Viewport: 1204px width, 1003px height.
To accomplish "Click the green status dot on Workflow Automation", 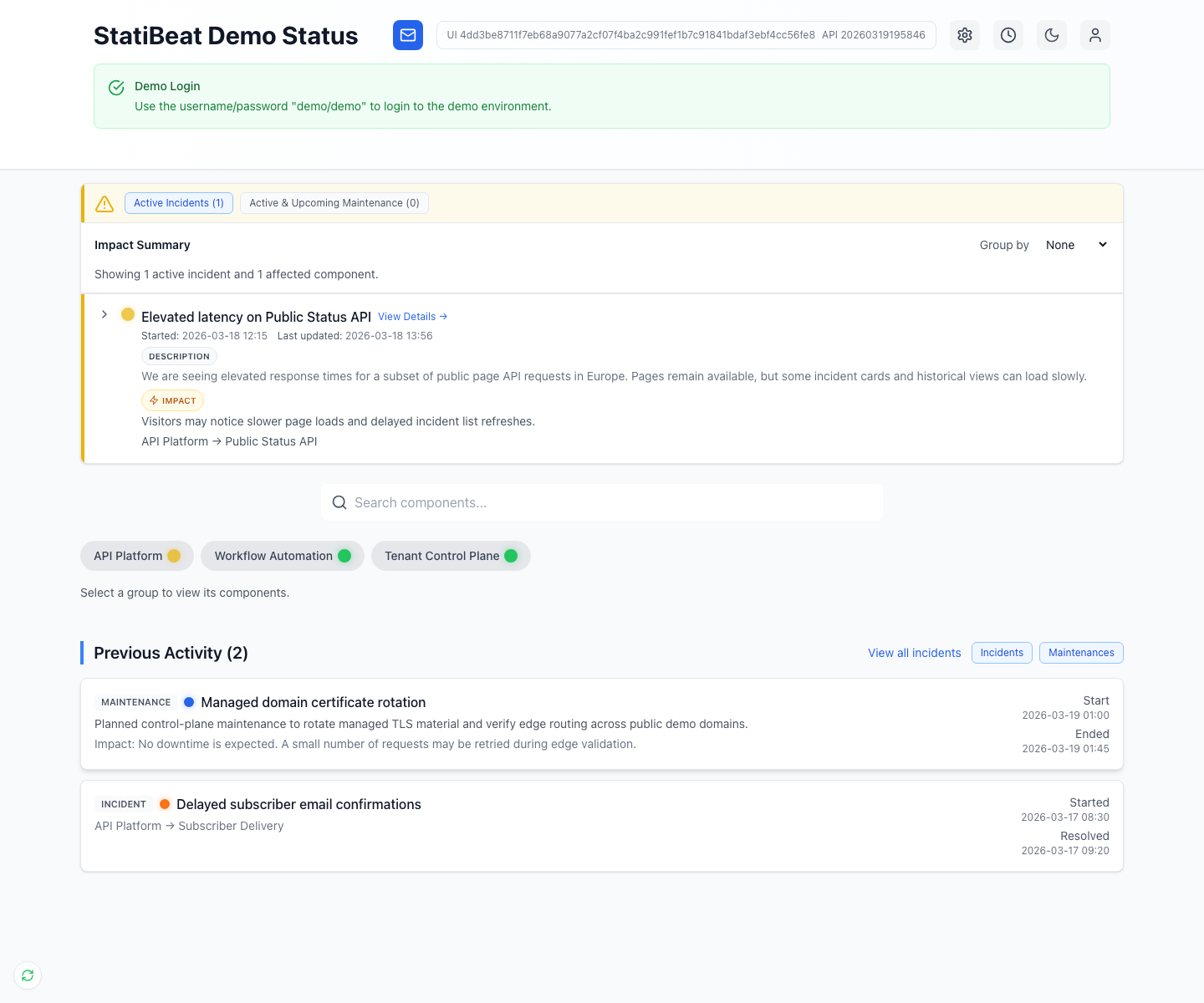I will click(x=344, y=555).
